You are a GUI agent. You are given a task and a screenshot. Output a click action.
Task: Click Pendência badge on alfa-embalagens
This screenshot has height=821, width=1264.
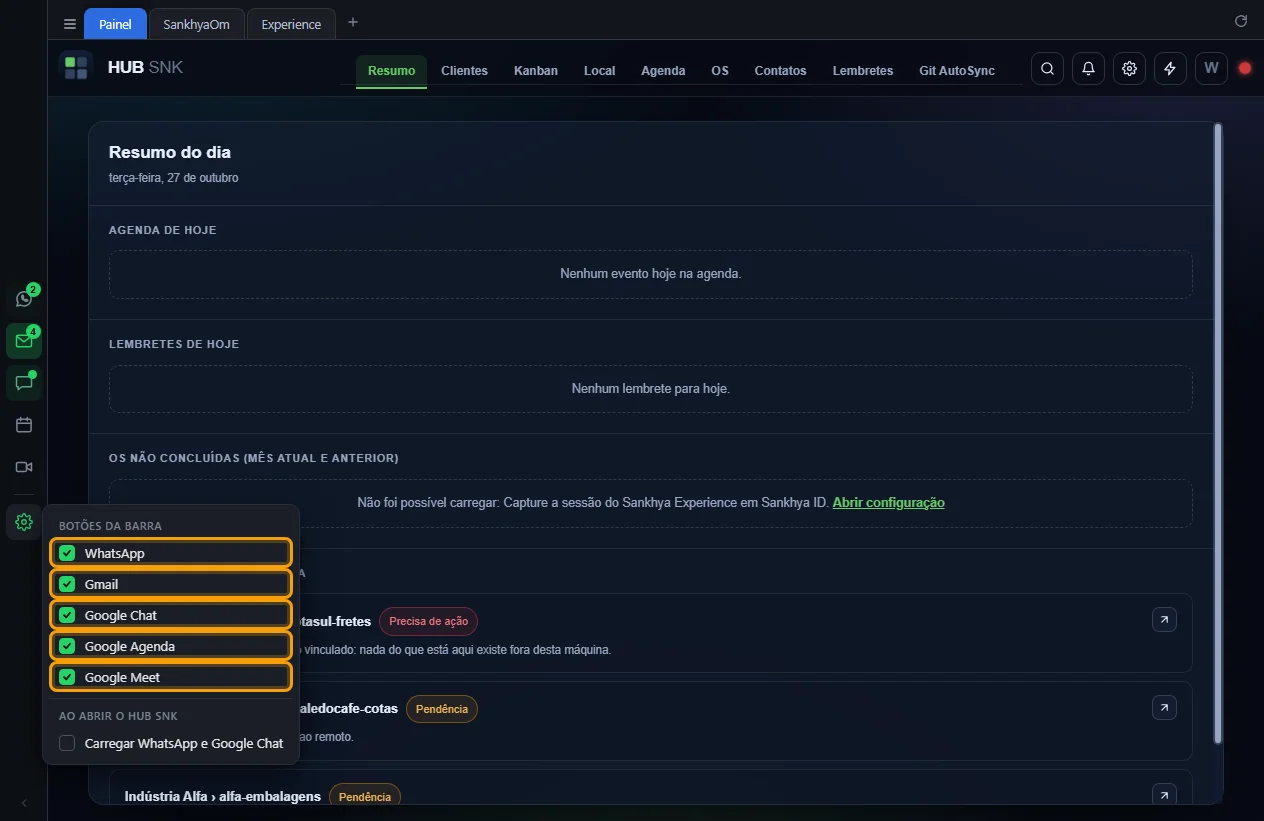tap(365, 796)
